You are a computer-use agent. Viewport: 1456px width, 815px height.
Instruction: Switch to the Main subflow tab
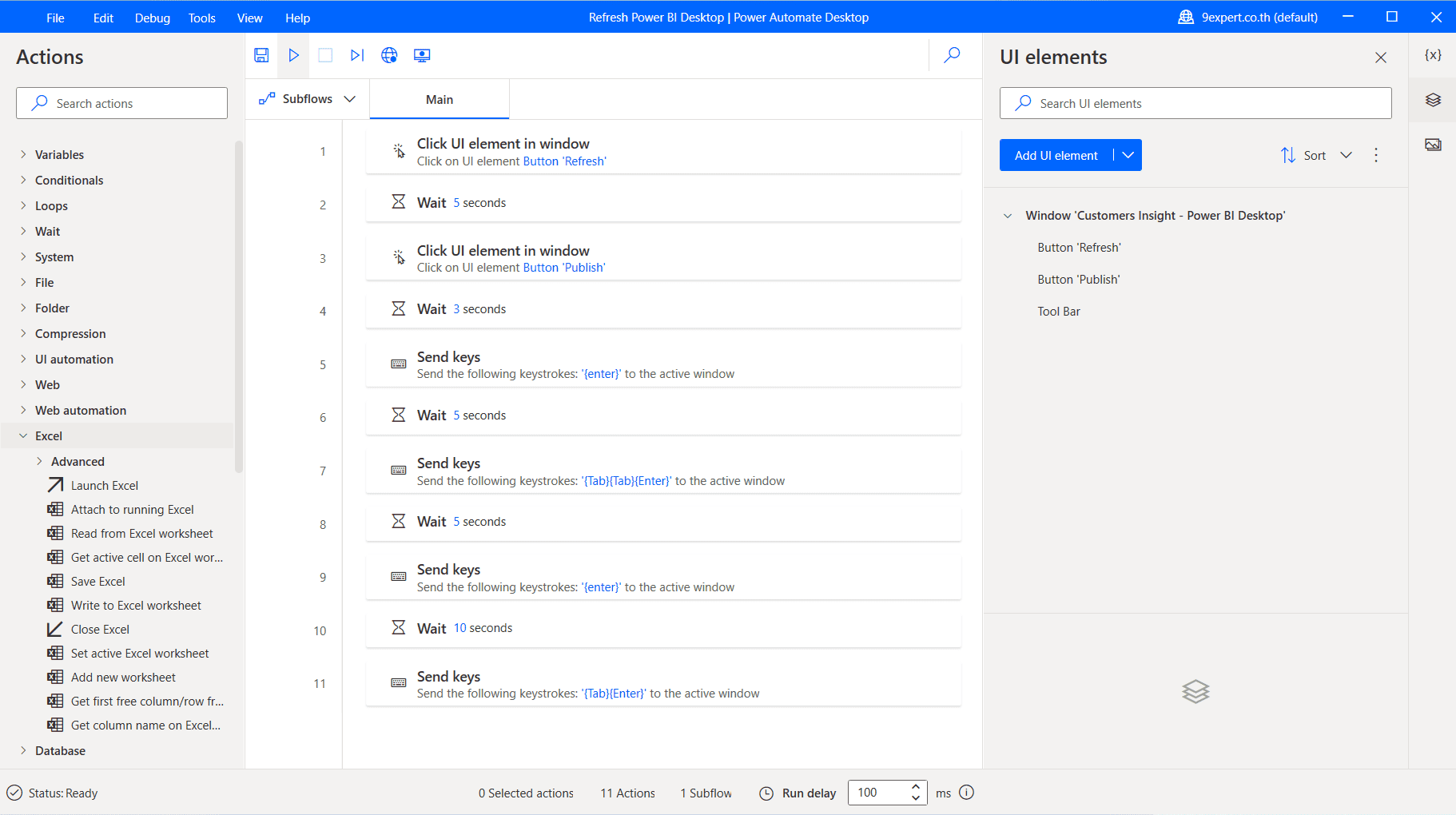pyautogui.click(x=440, y=98)
